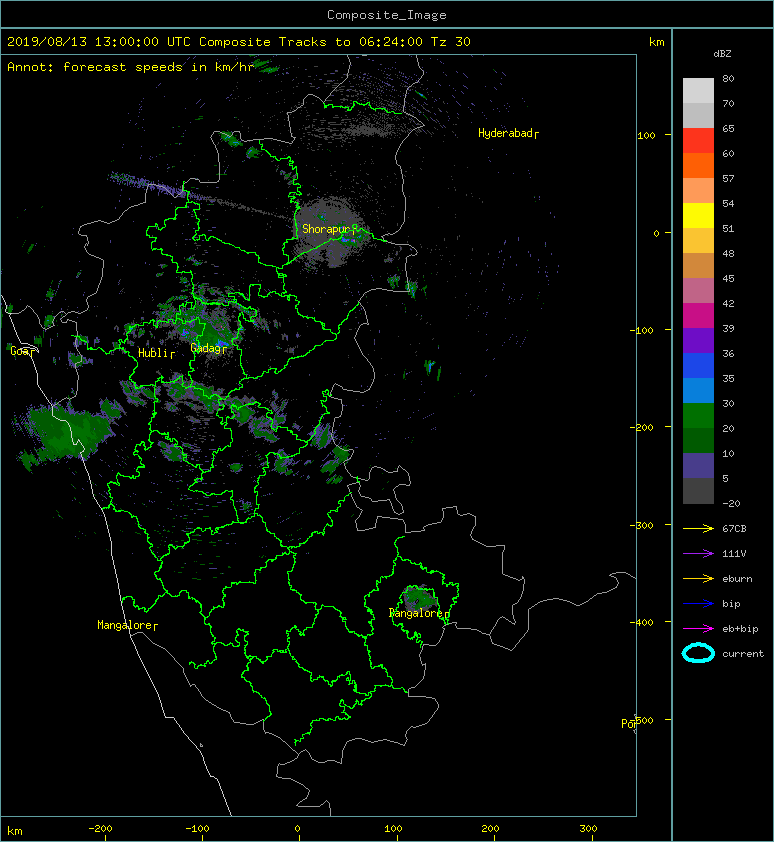Click the 'current' legend text
Viewport: 774px width, 842px height.
(743, 654)
